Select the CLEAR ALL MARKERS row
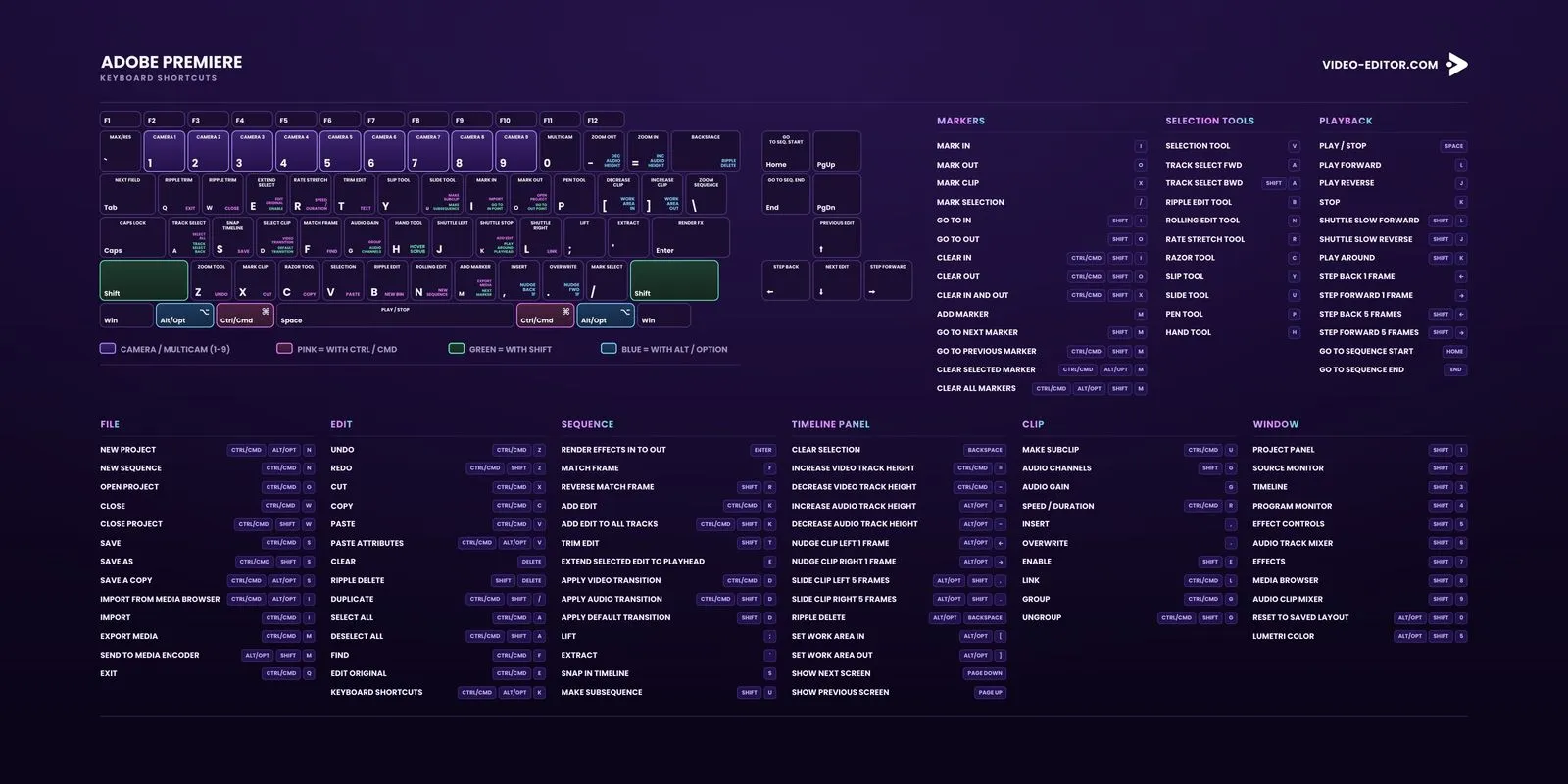 pyautogui.click(x=1041, y=388)
